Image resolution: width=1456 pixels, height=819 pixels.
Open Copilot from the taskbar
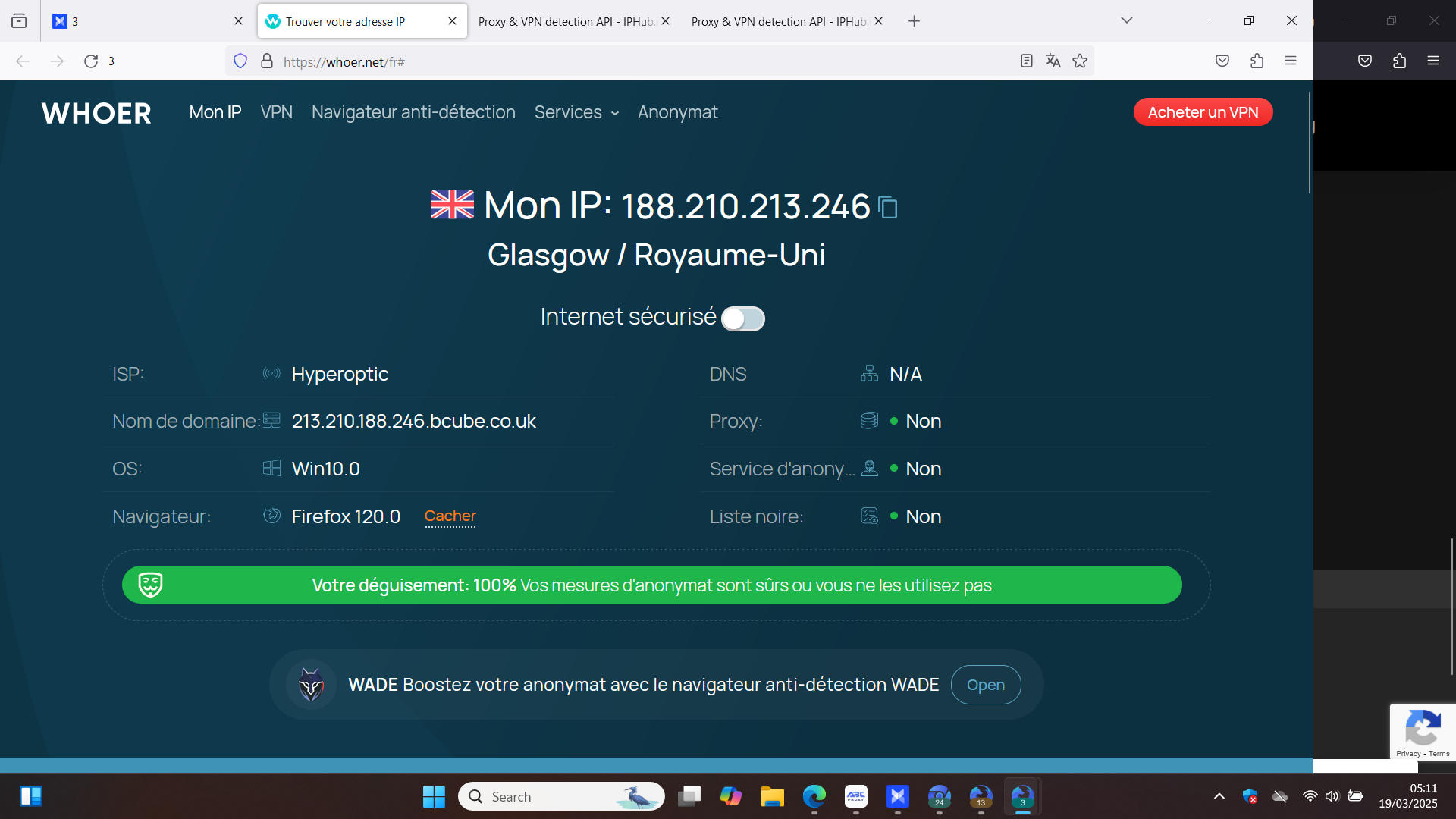click(x=731, y=796)
